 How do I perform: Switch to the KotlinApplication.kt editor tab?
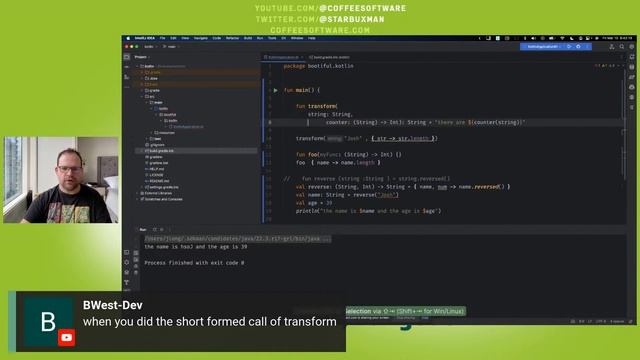point(282,58)
